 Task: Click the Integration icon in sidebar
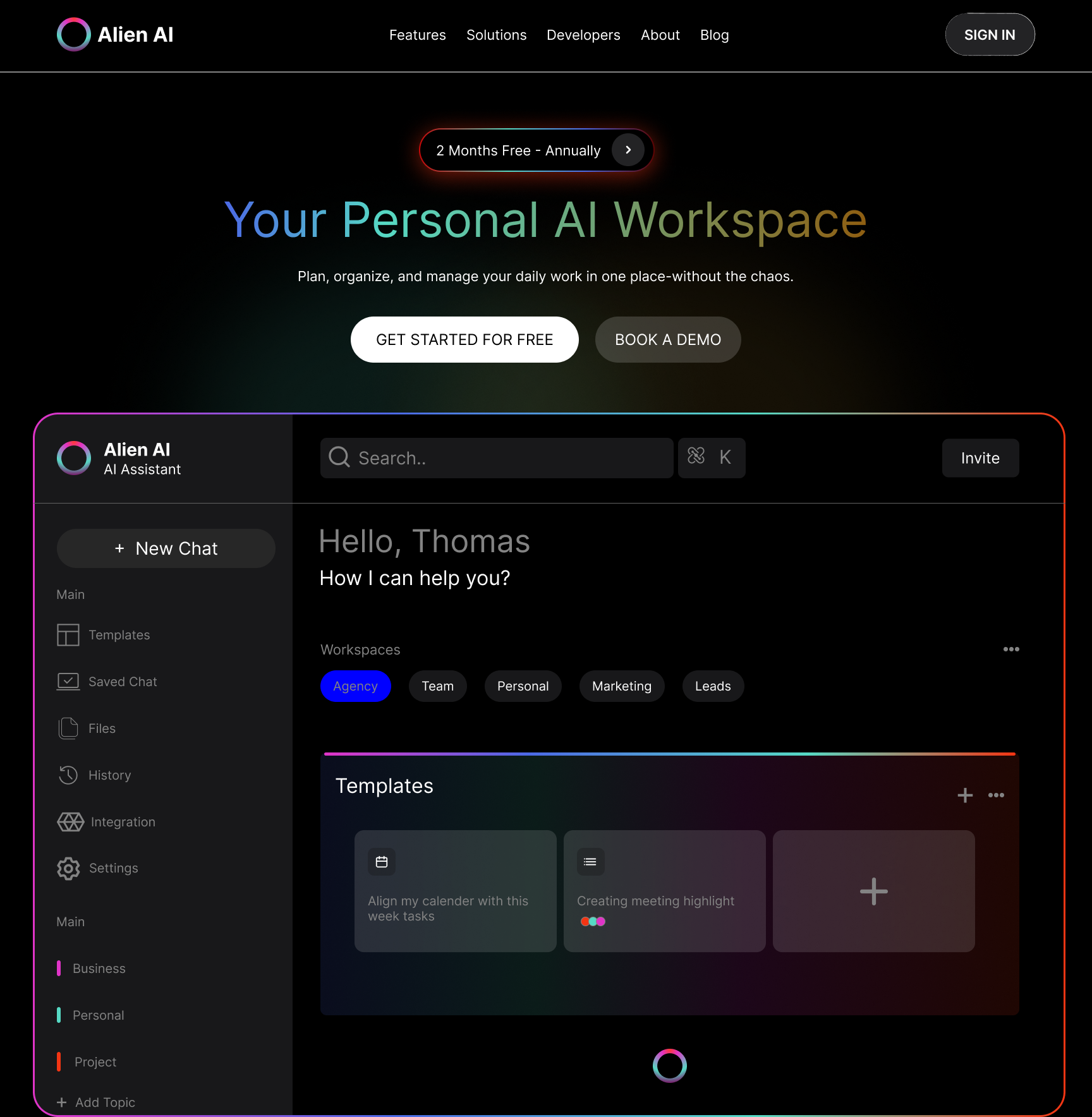(70, 821)
